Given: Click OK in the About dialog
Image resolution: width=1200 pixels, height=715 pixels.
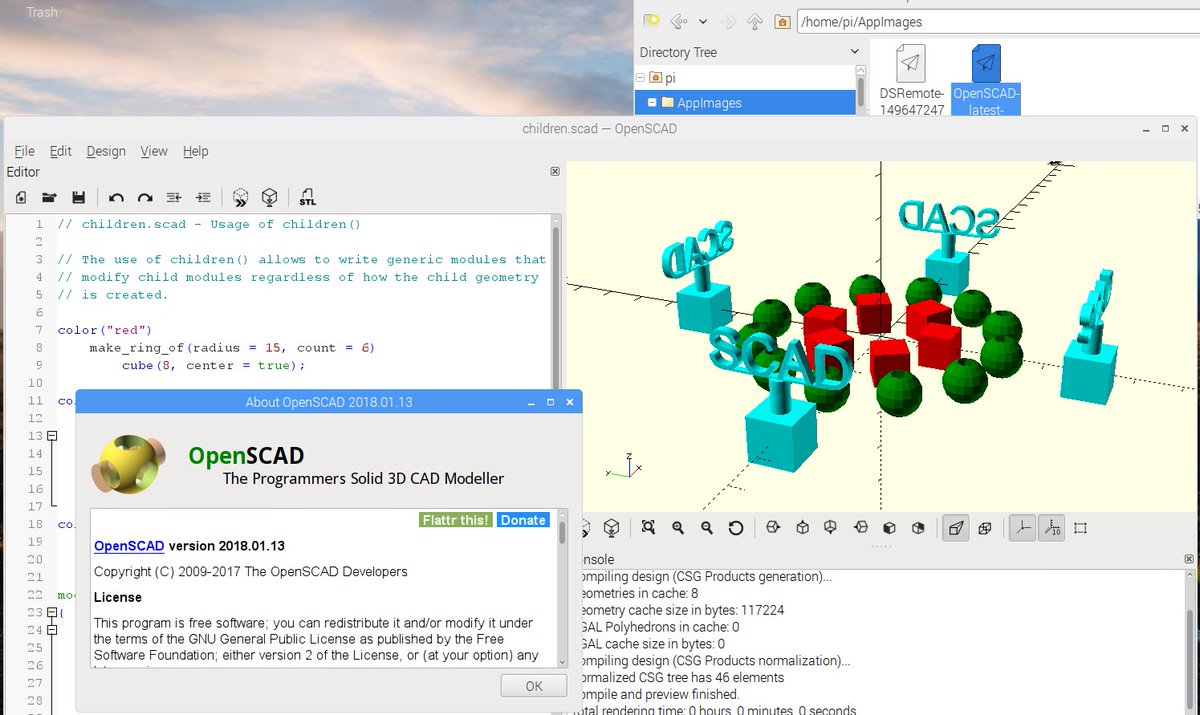Looking at the screenshot, I should click(x=534, y=686).
